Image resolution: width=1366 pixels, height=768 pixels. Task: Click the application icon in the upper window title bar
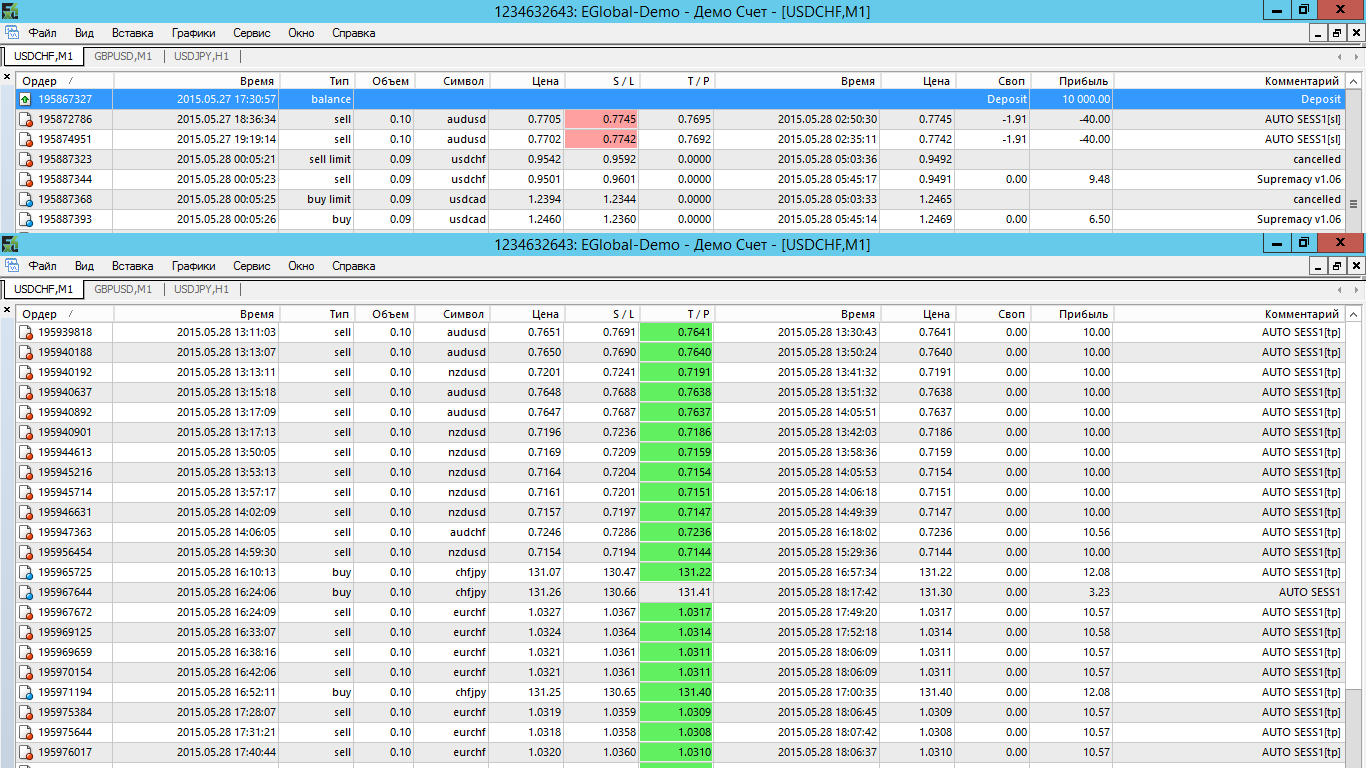click(x=10, y=11)
